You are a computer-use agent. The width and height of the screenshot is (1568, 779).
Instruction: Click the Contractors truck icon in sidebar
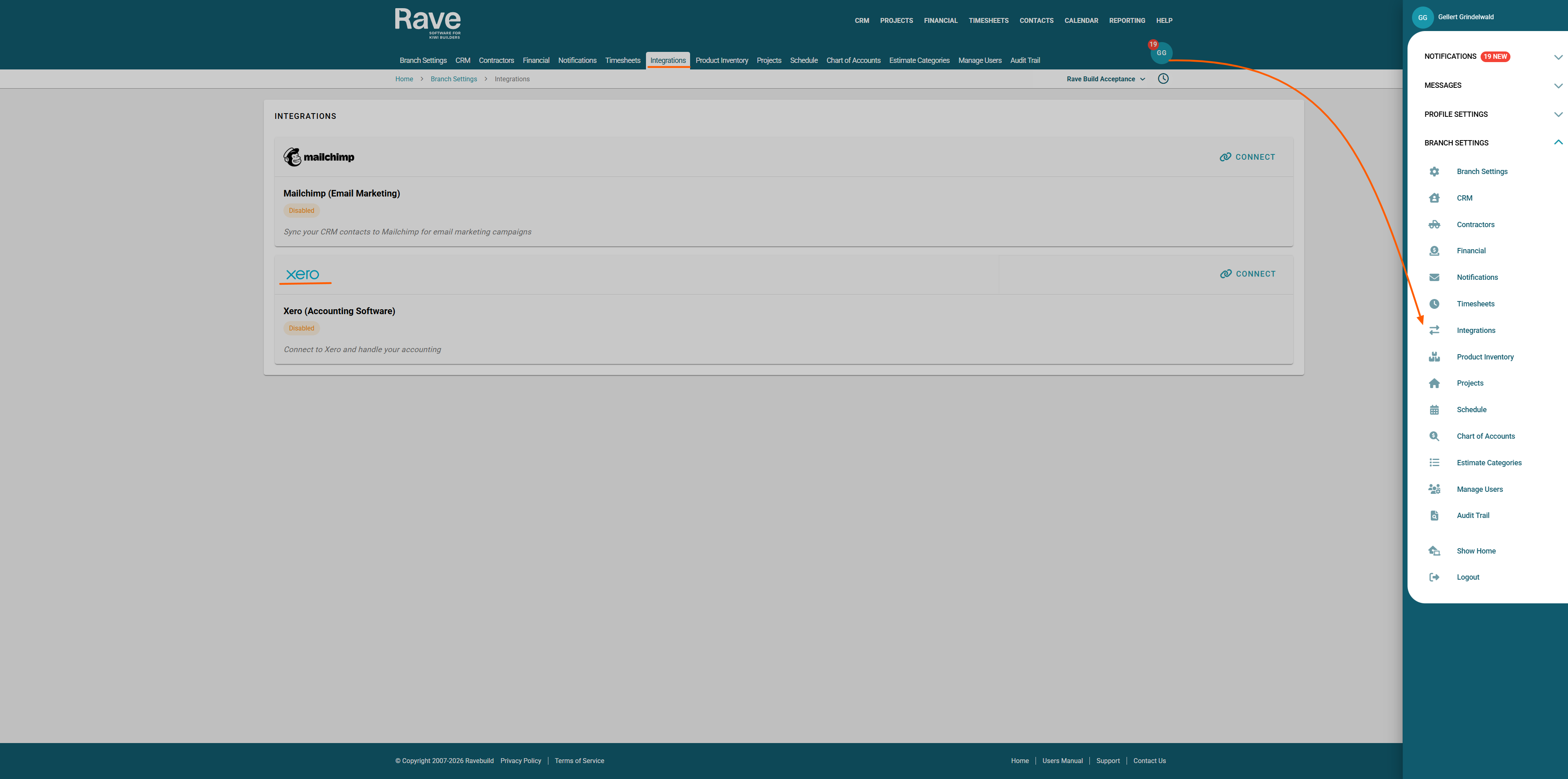coord(1434,225)
